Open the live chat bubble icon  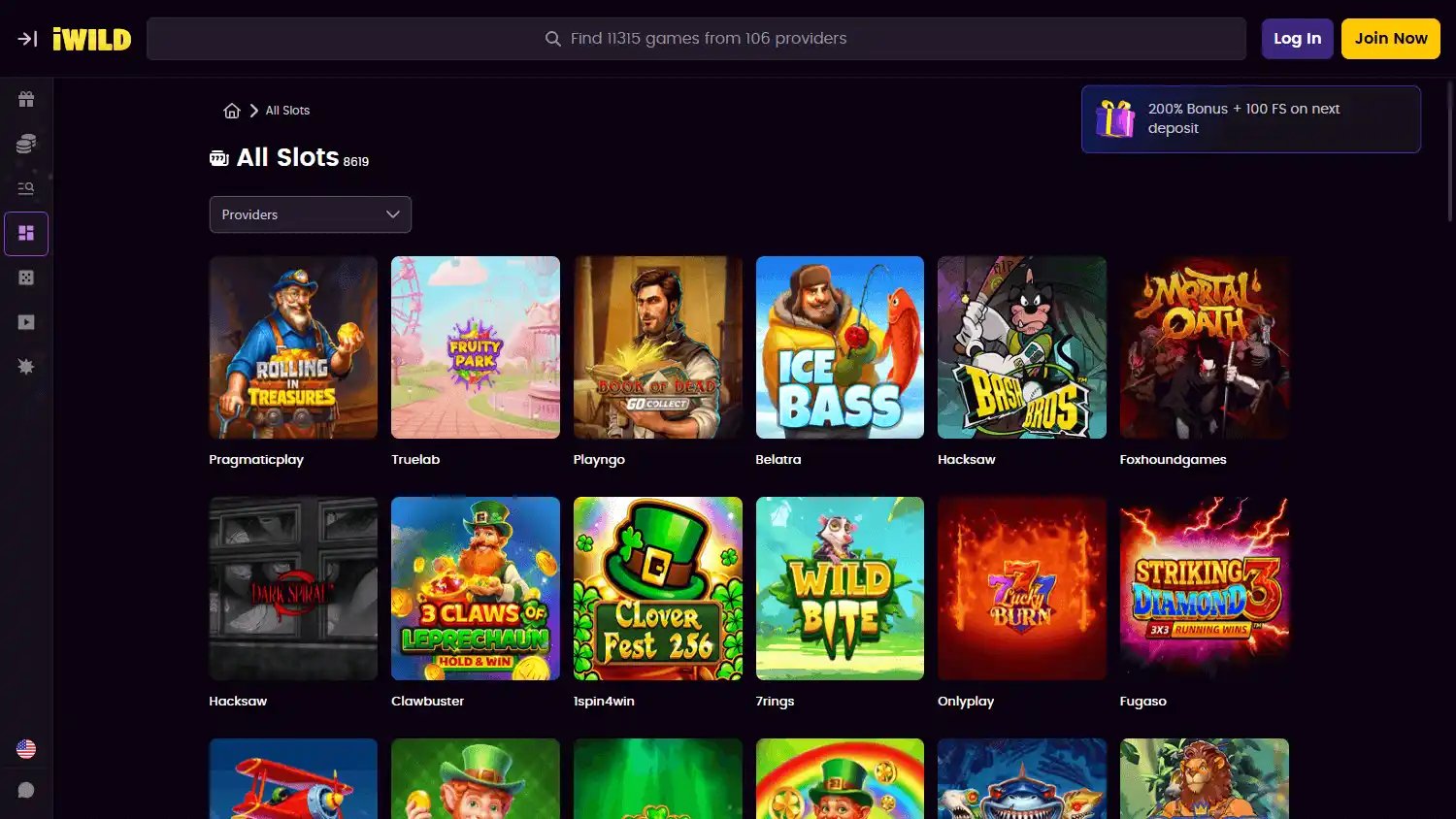(26, 790)
